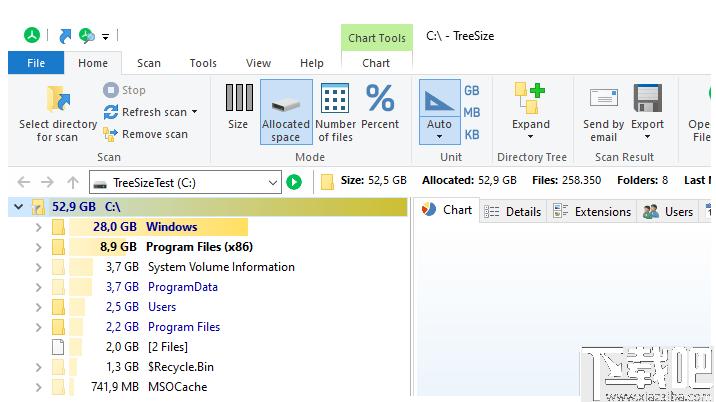716x402 pixels.
Task: Switch to the Home ribbon tab
Action: click(93, 63)
